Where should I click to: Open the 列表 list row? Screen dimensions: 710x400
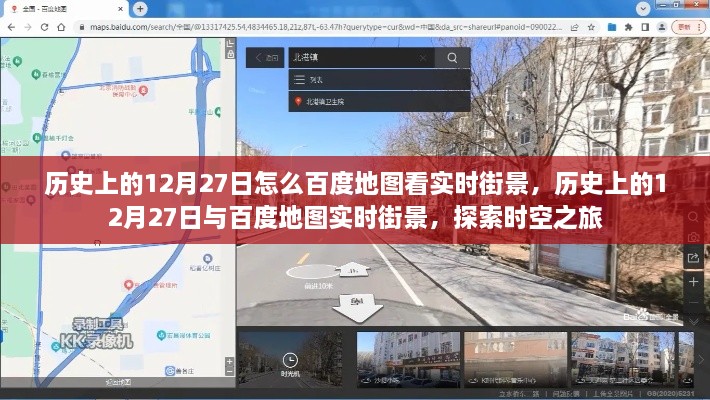coord(379,80)
